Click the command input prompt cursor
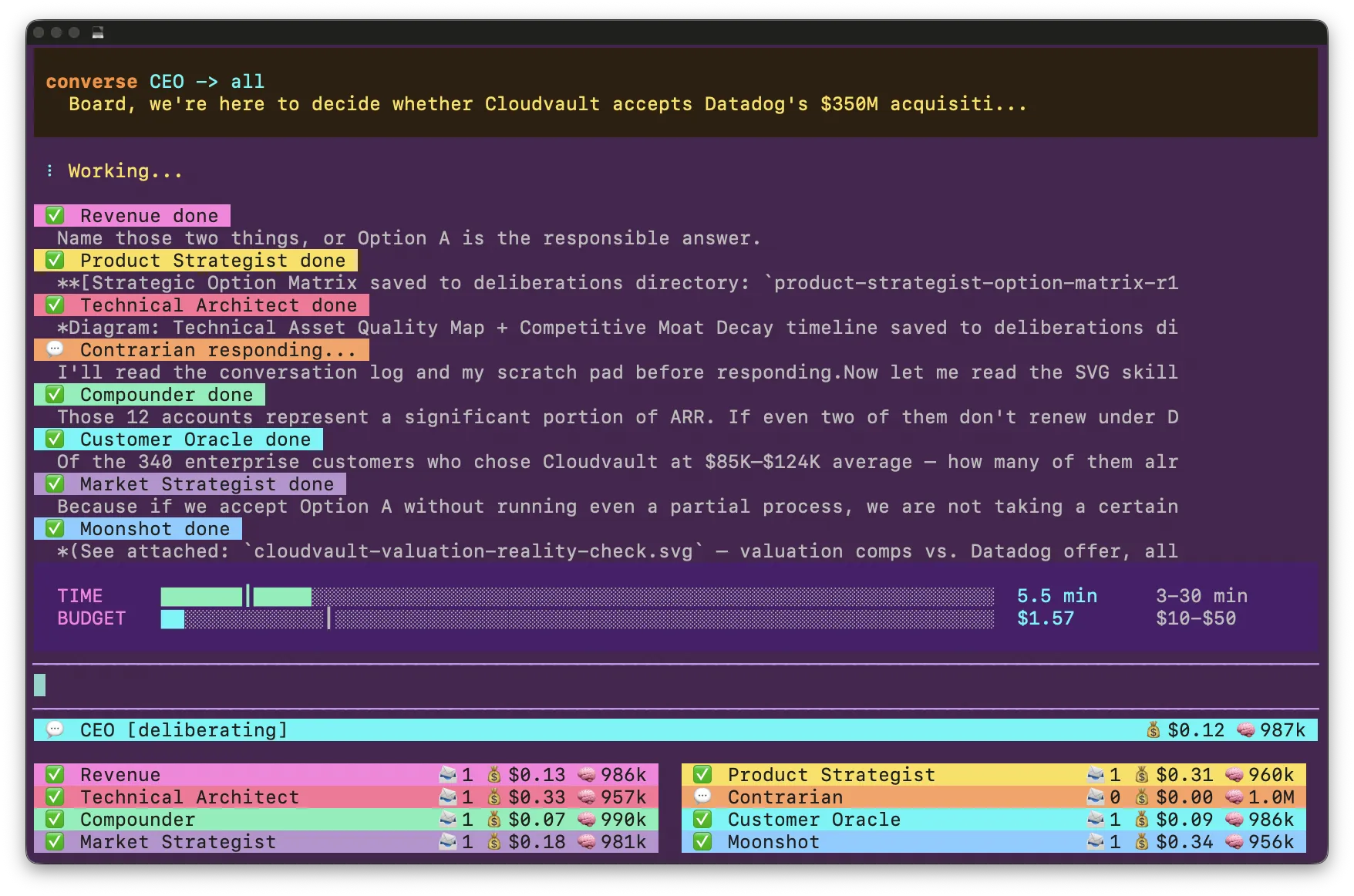The image size is (1354, 896). pyautogui.click(x=40, y=685)
